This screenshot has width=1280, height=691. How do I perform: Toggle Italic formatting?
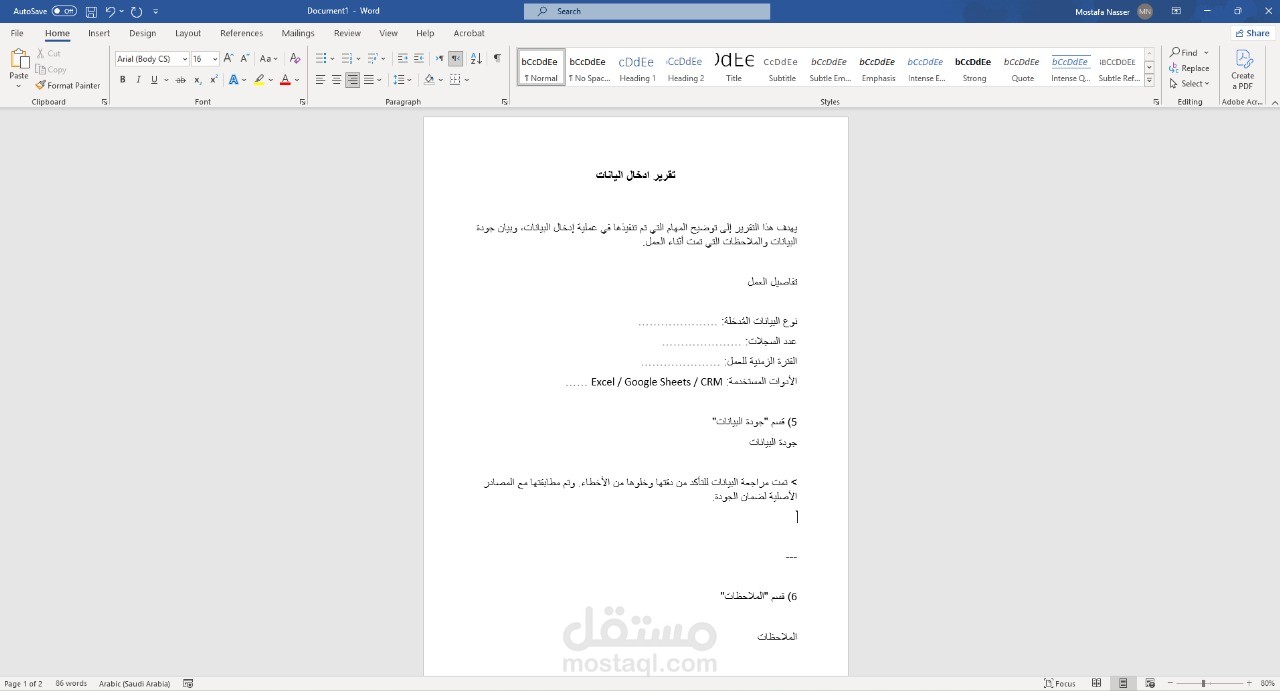(138, 80)
